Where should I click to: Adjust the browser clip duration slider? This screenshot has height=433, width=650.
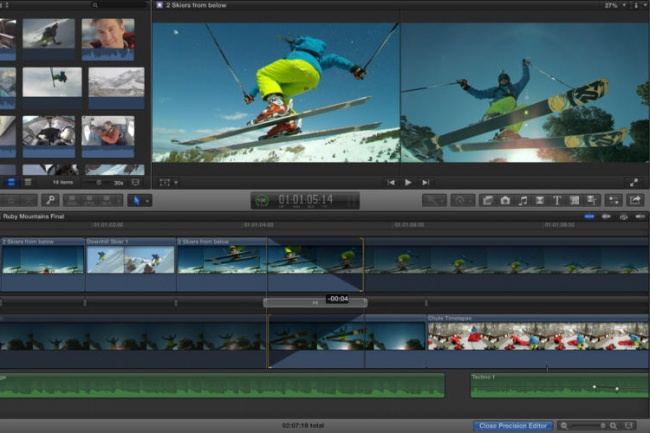(98, 182)
